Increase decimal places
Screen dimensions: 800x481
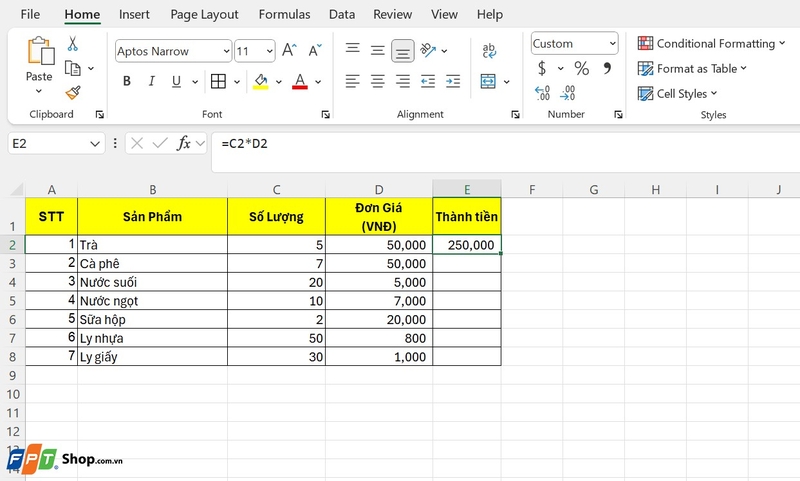click(x=542, y=93)
